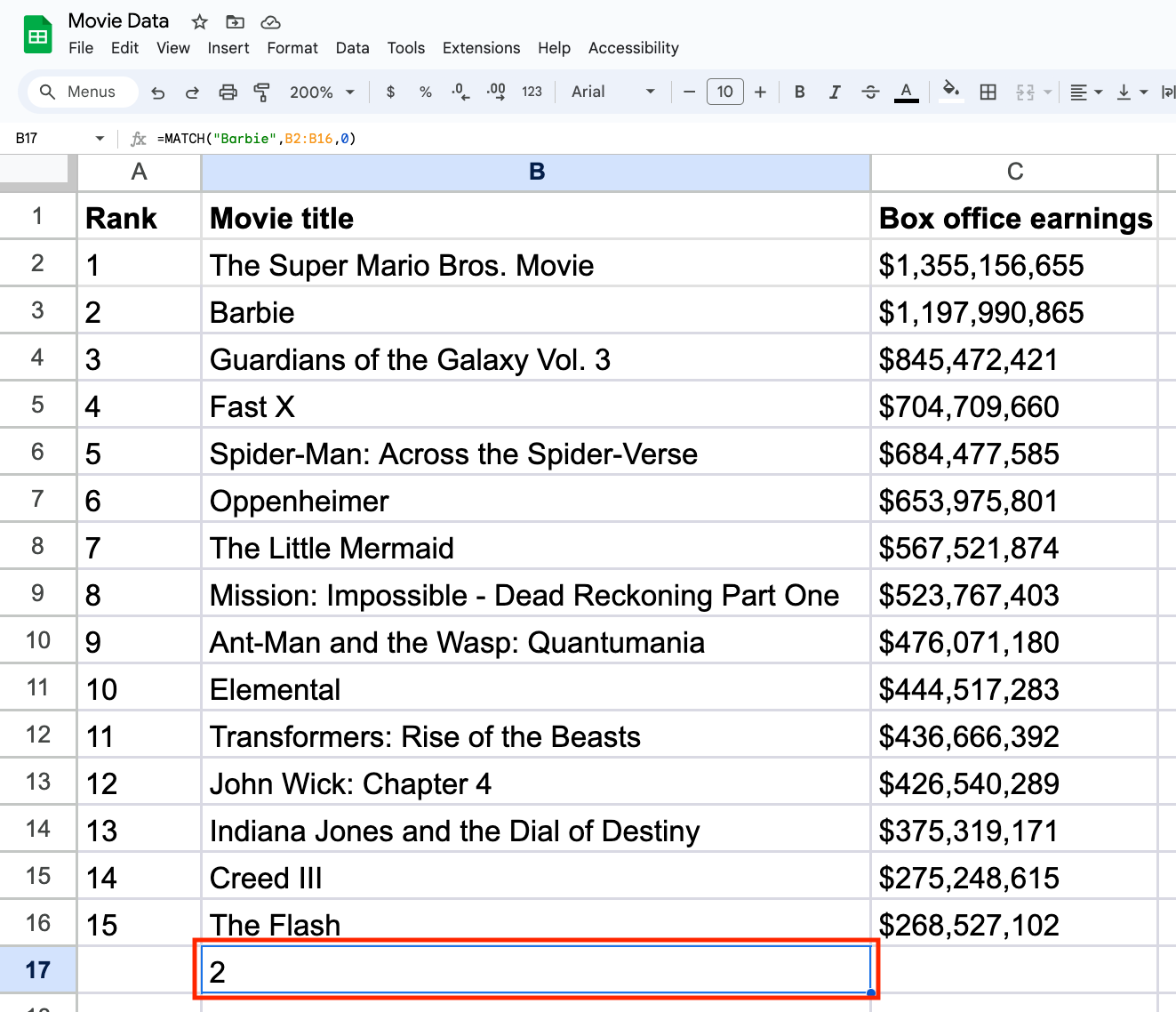1176x1012 pixels.
Task: Select the Oppenheimer cell
Action: (536, 499)
